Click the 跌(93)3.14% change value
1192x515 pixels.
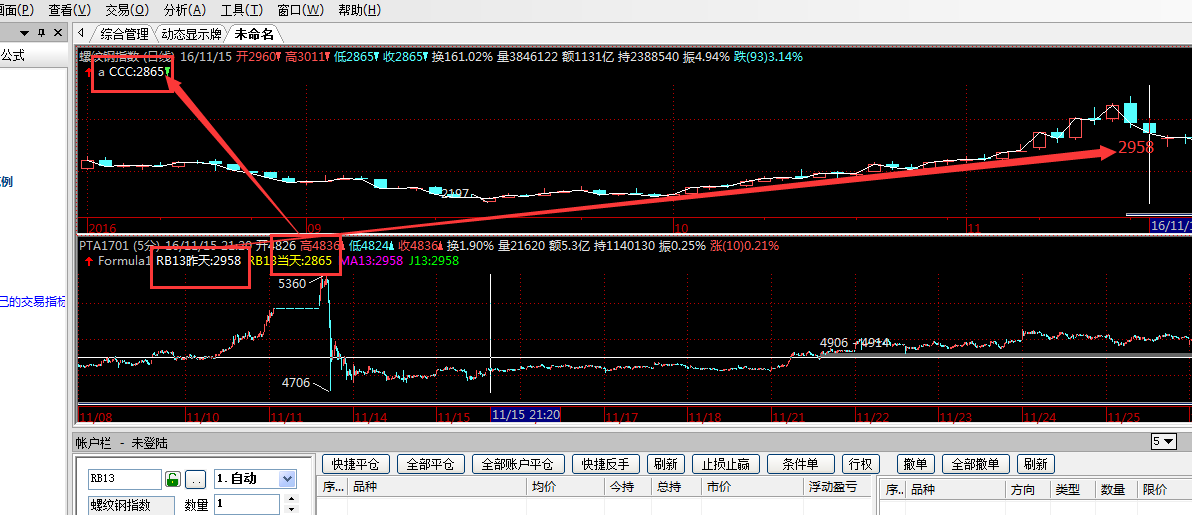point(769,56)
